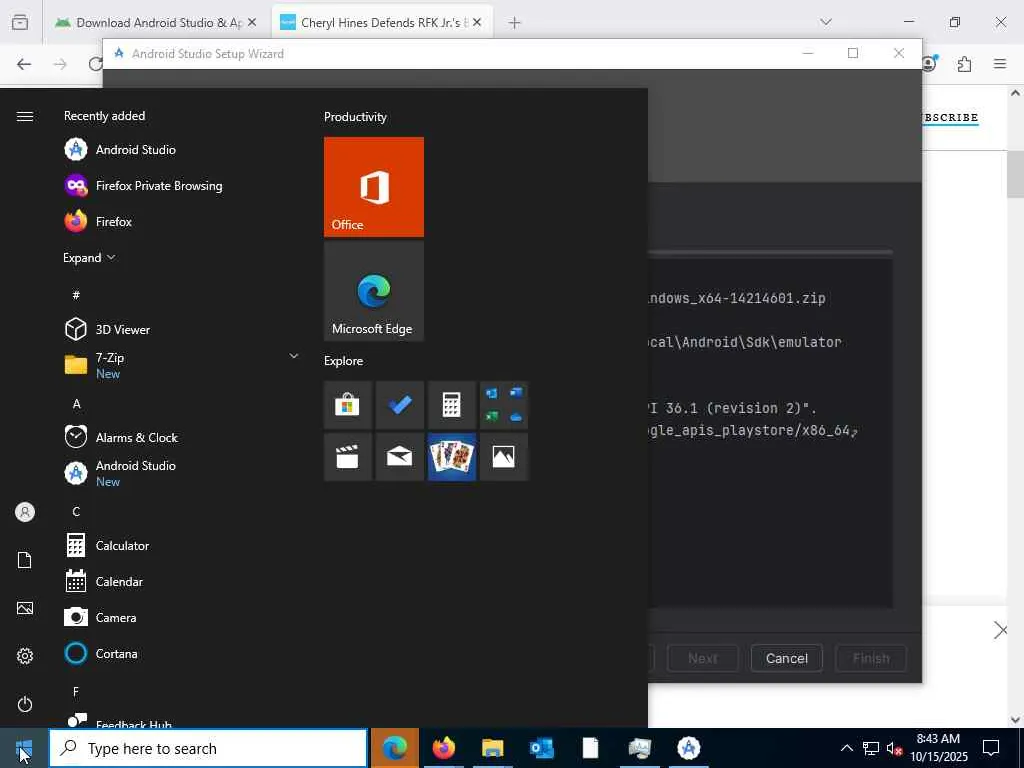Viewport: 1024px width, 768px height.
Task: Open 3D Viewer app
Action: [180, 329]
